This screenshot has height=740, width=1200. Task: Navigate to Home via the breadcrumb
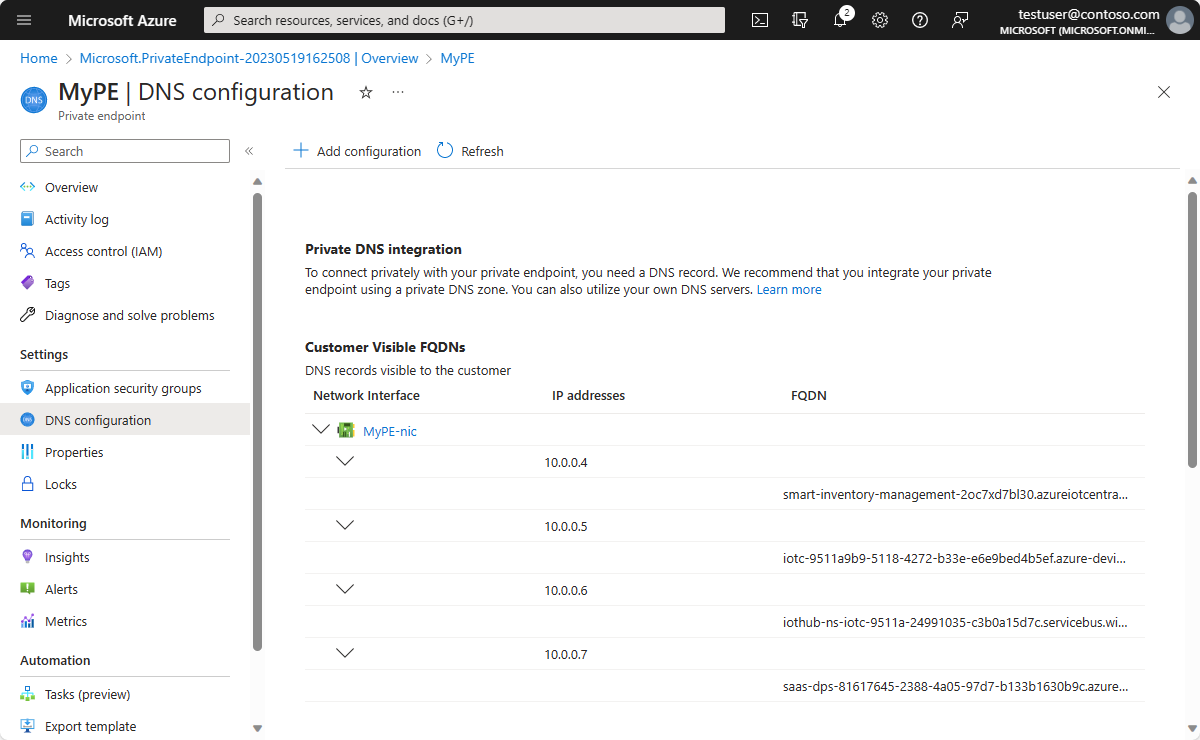click(x=38, y=58)
